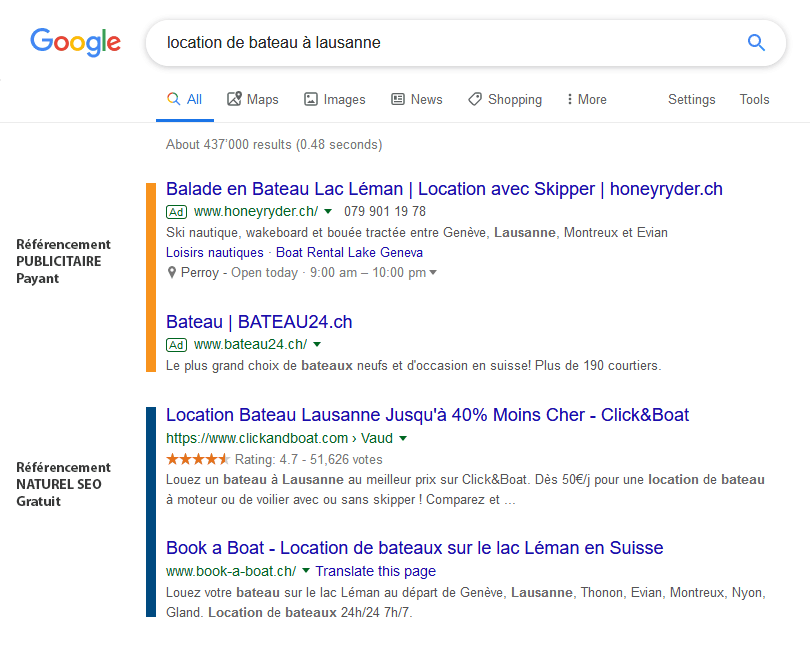810x646 pixels.
Task: Click the Open today 9:00 am – 10:00 pm text
Action: coord(329,273)
